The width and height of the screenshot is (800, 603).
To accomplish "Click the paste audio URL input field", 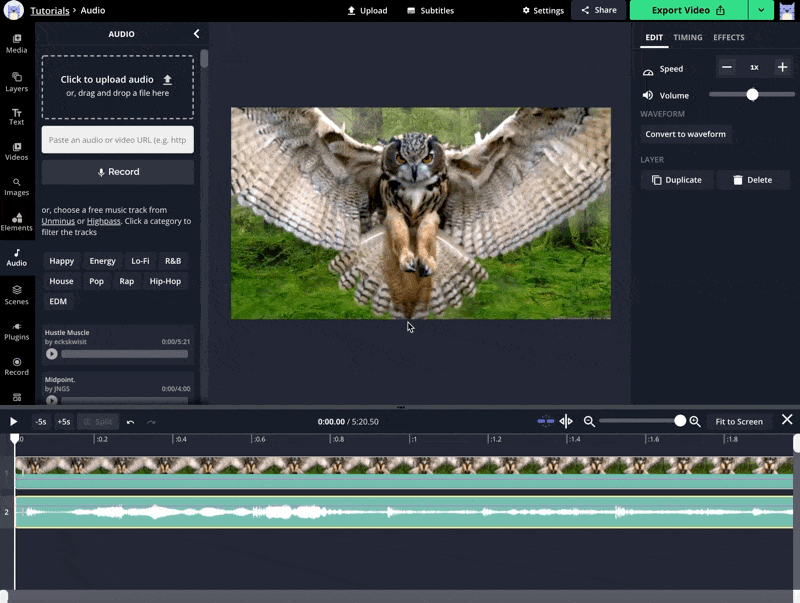I will tap(118, 140).
